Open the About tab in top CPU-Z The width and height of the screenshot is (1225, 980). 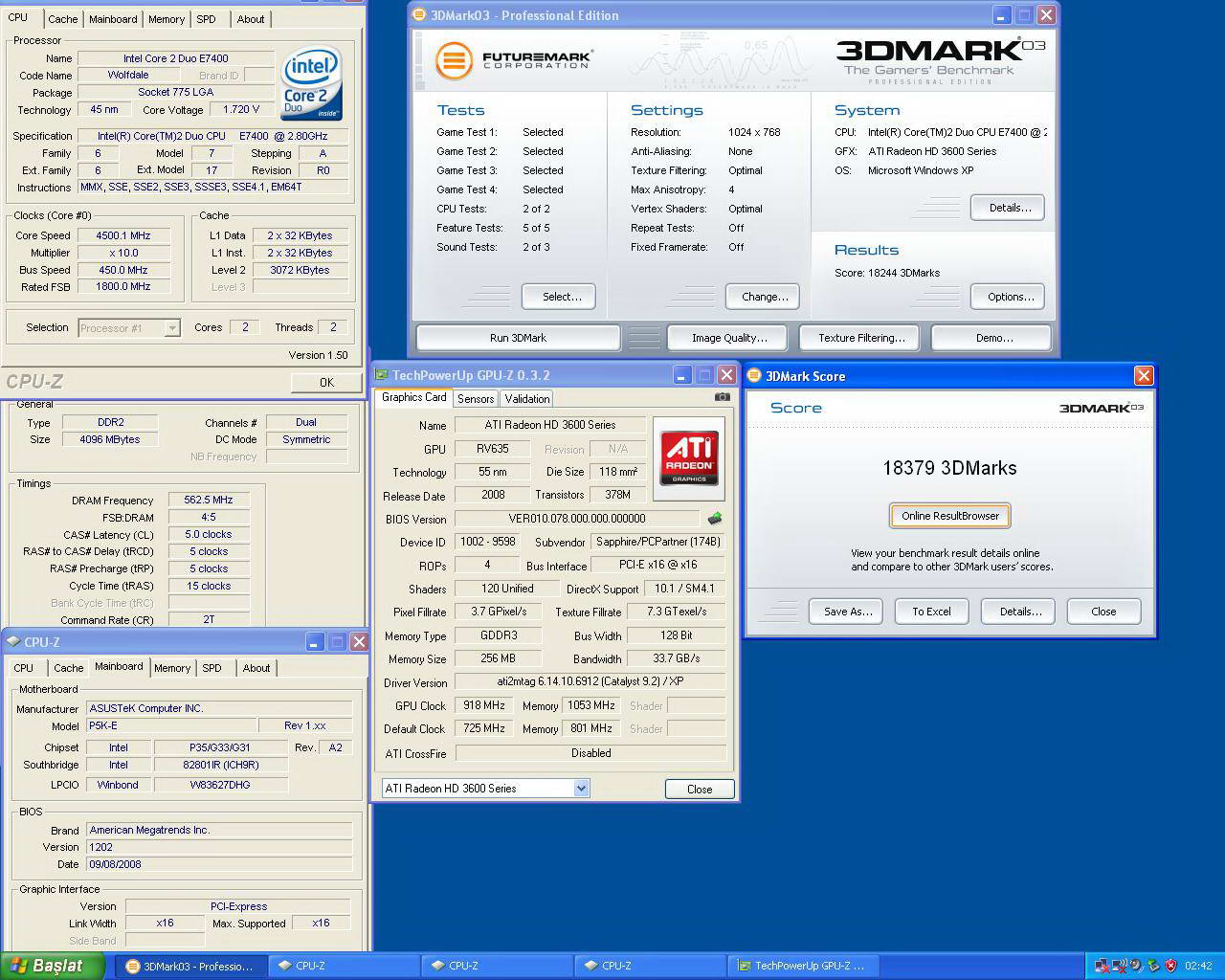pyautogui.click(x=251, y=19)
